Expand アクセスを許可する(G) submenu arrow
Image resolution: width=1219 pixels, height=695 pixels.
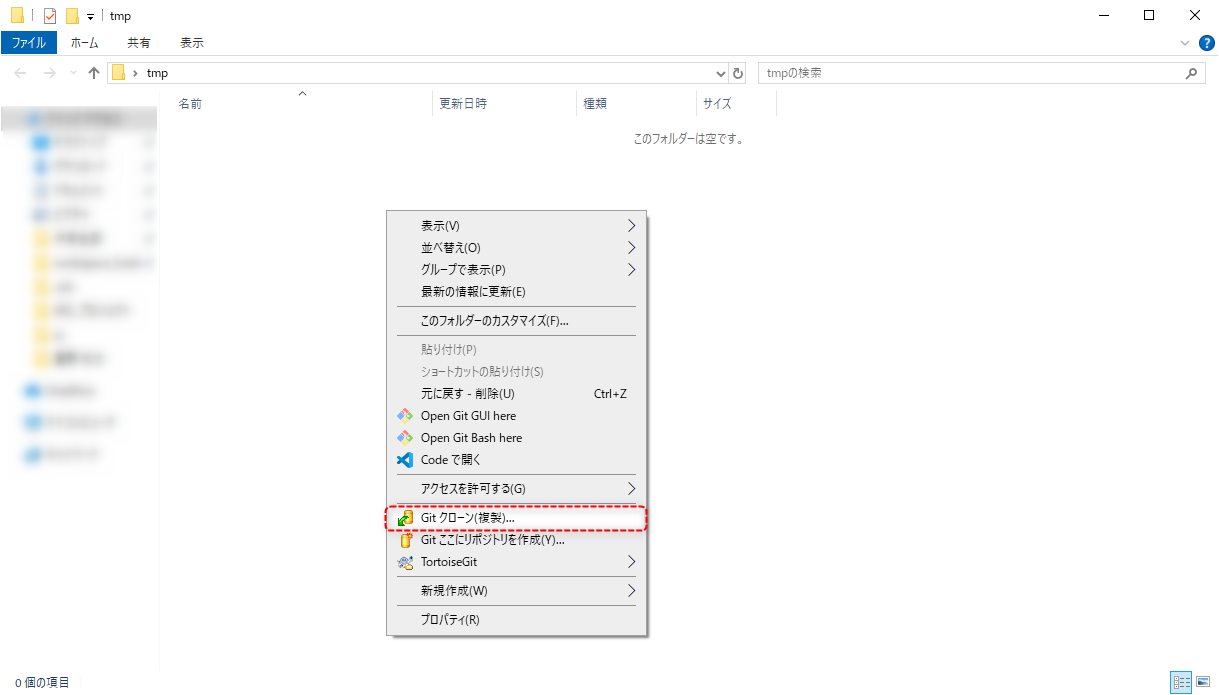pos(631,489)
